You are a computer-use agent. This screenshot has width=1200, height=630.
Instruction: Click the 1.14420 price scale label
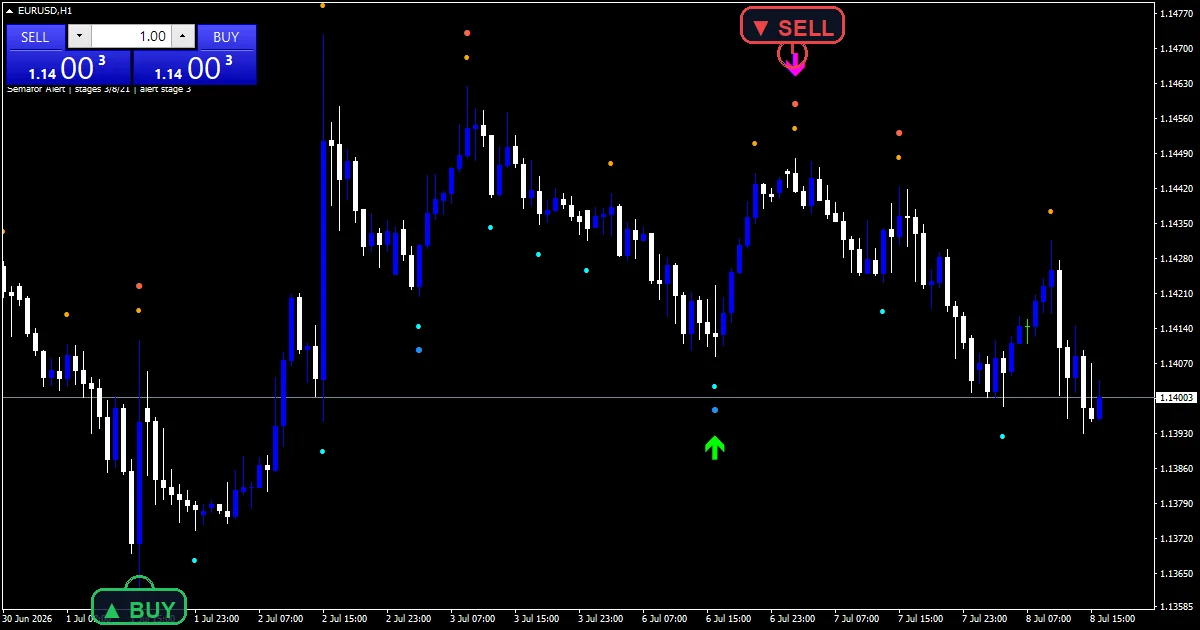tap(1176, 189)
